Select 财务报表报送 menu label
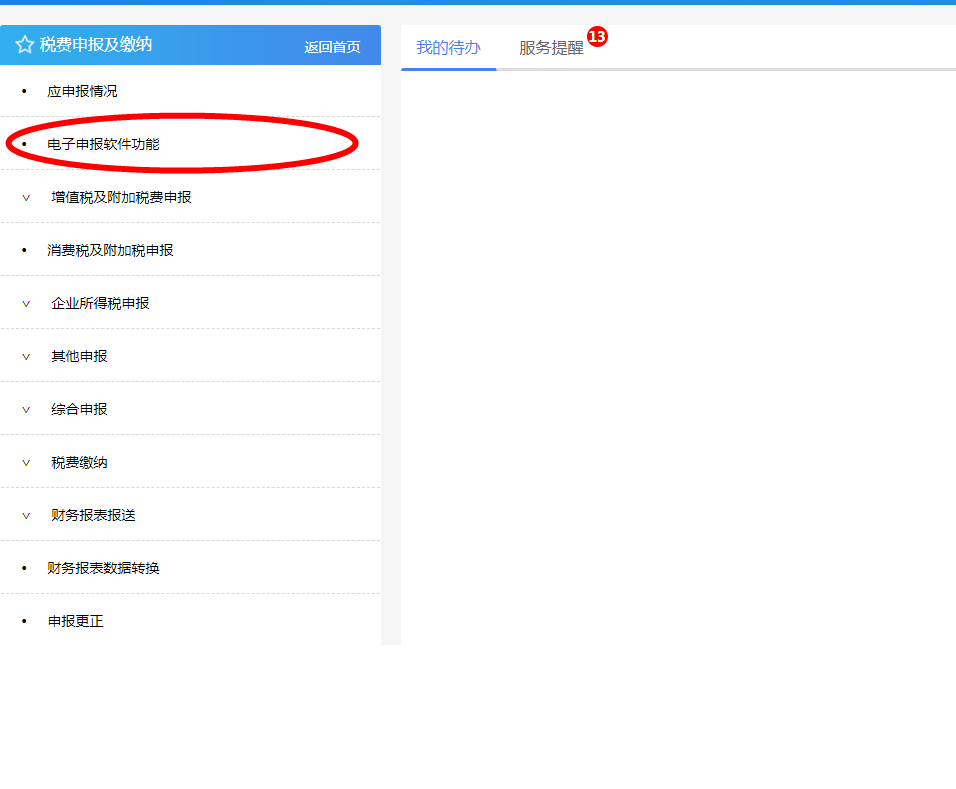 coord(93,515)
